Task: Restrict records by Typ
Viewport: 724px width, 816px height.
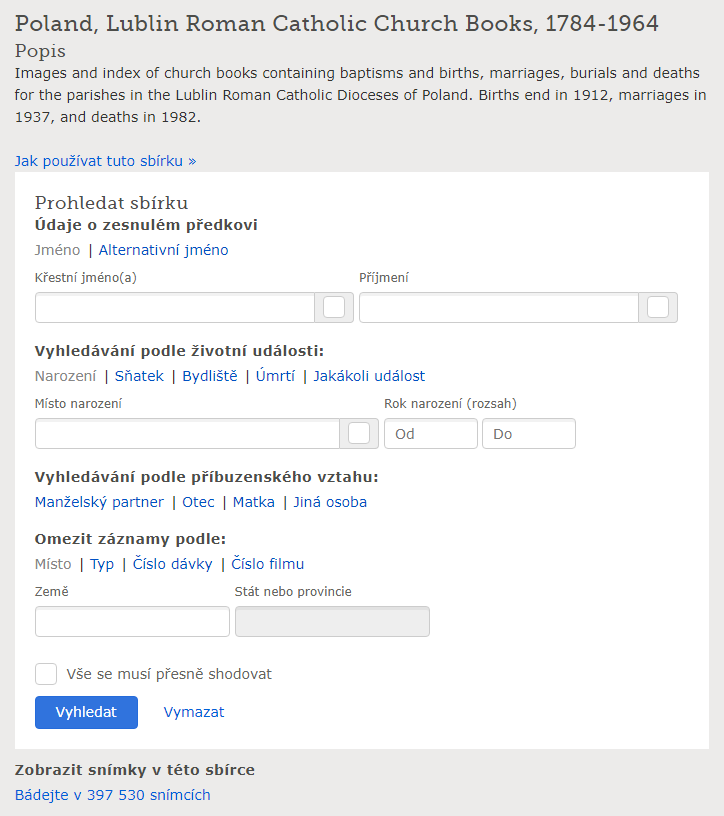Action: (x=102, y=564)
